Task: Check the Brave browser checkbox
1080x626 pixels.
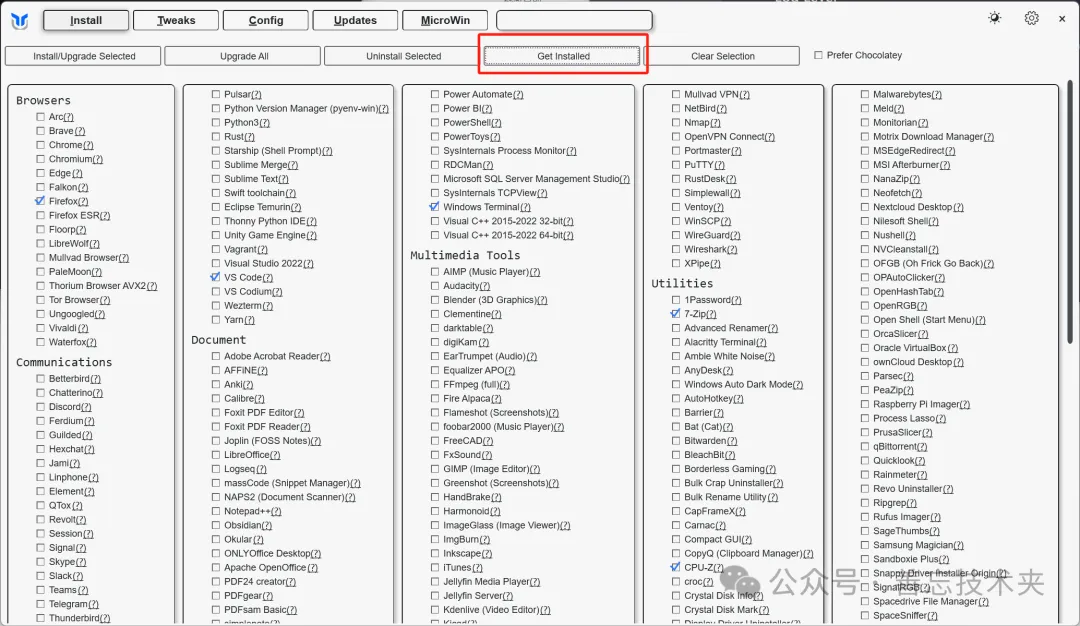Action: tap(41, 131)
